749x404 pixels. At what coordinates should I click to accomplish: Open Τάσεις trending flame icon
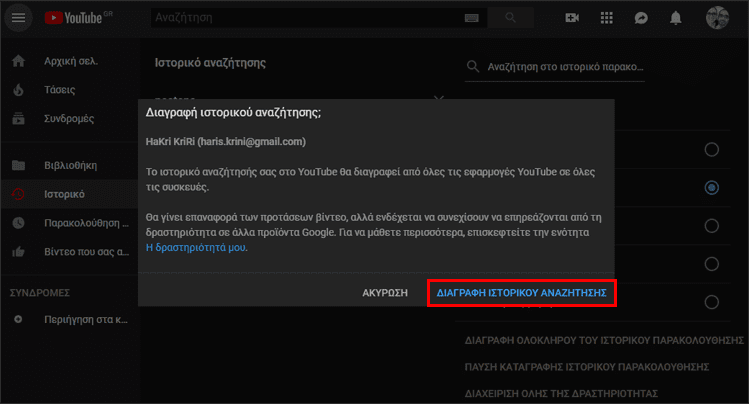point(19,90)
